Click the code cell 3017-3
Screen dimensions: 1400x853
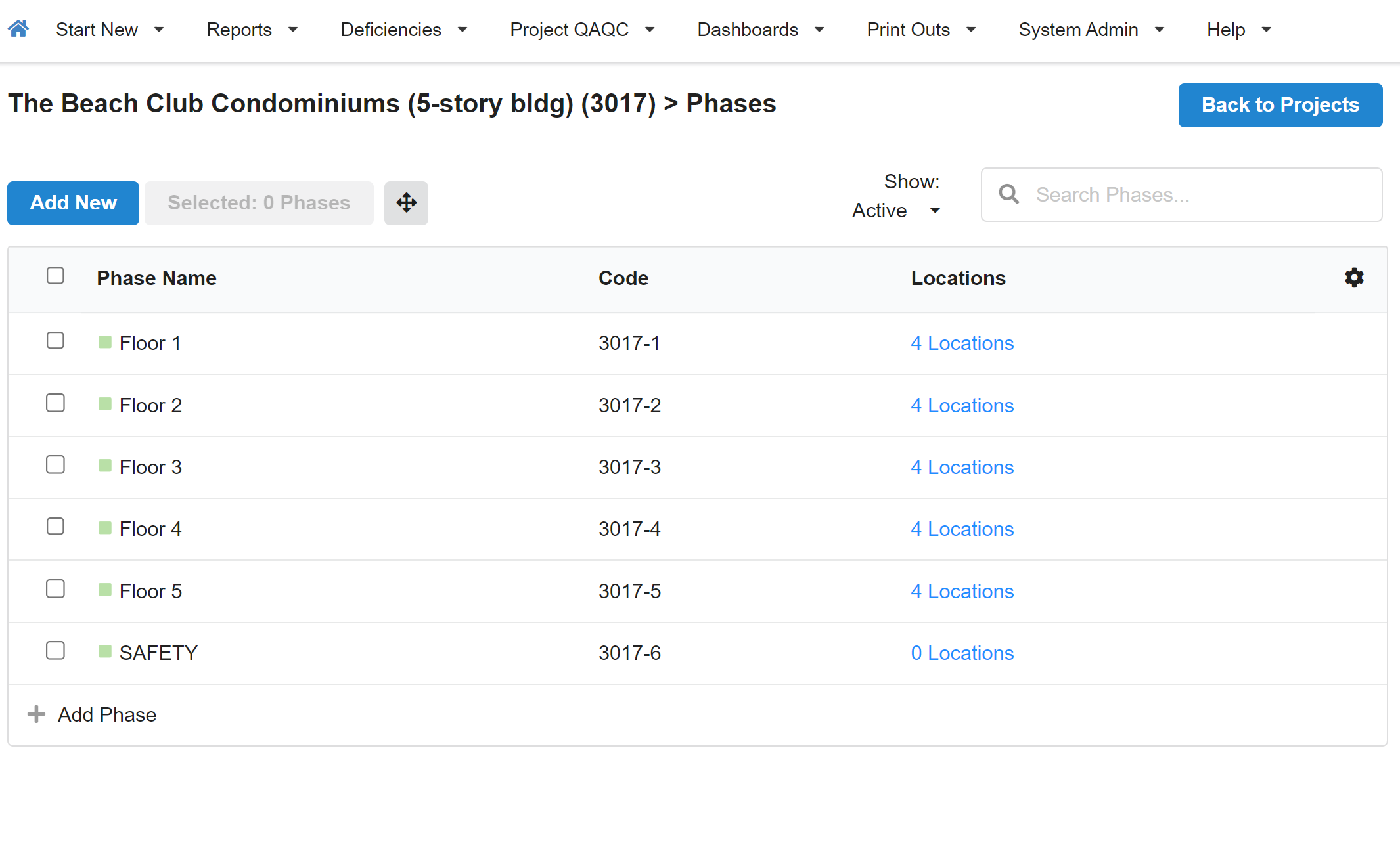point(629,467)
